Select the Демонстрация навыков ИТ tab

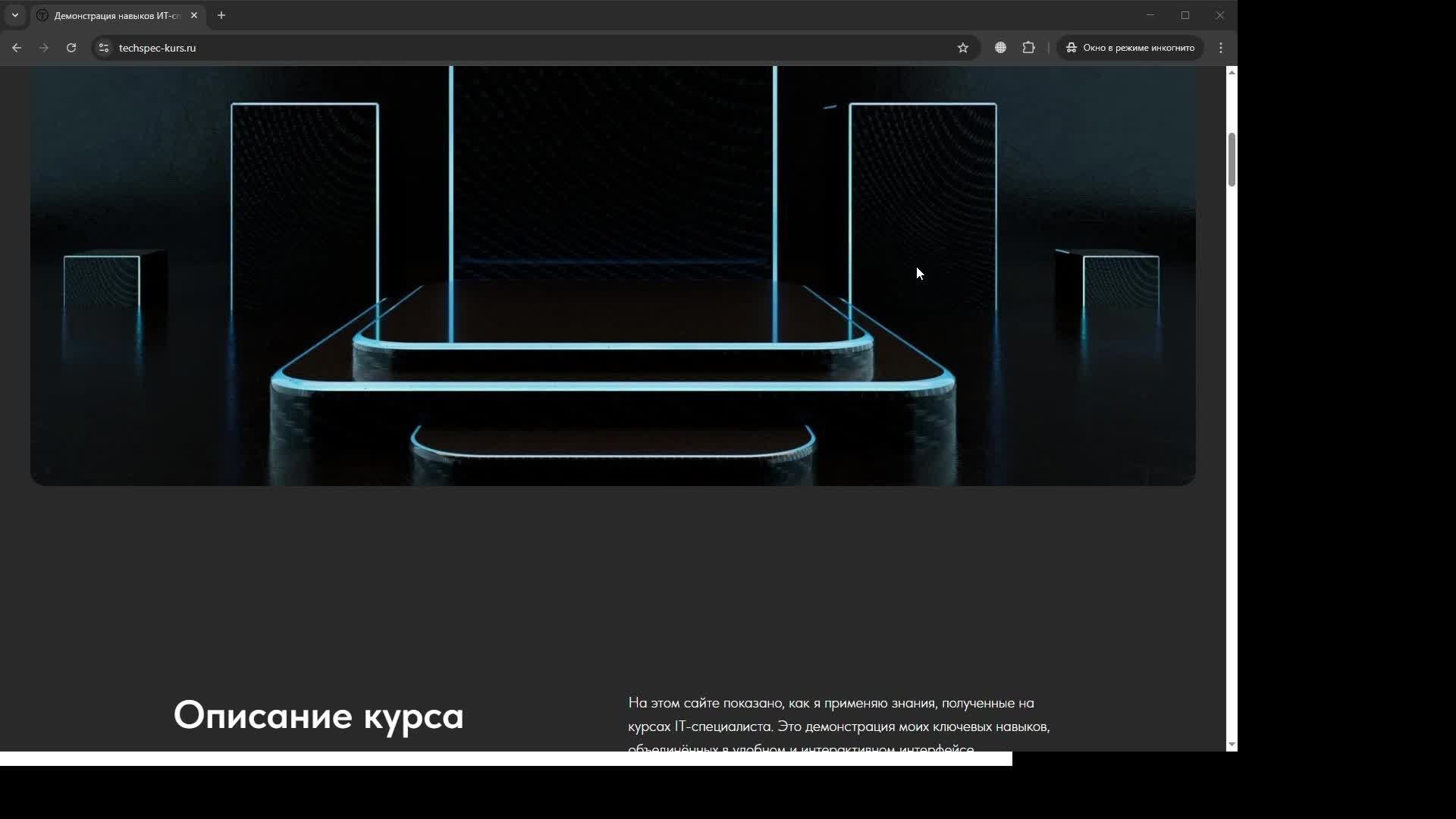pos(114,15)
